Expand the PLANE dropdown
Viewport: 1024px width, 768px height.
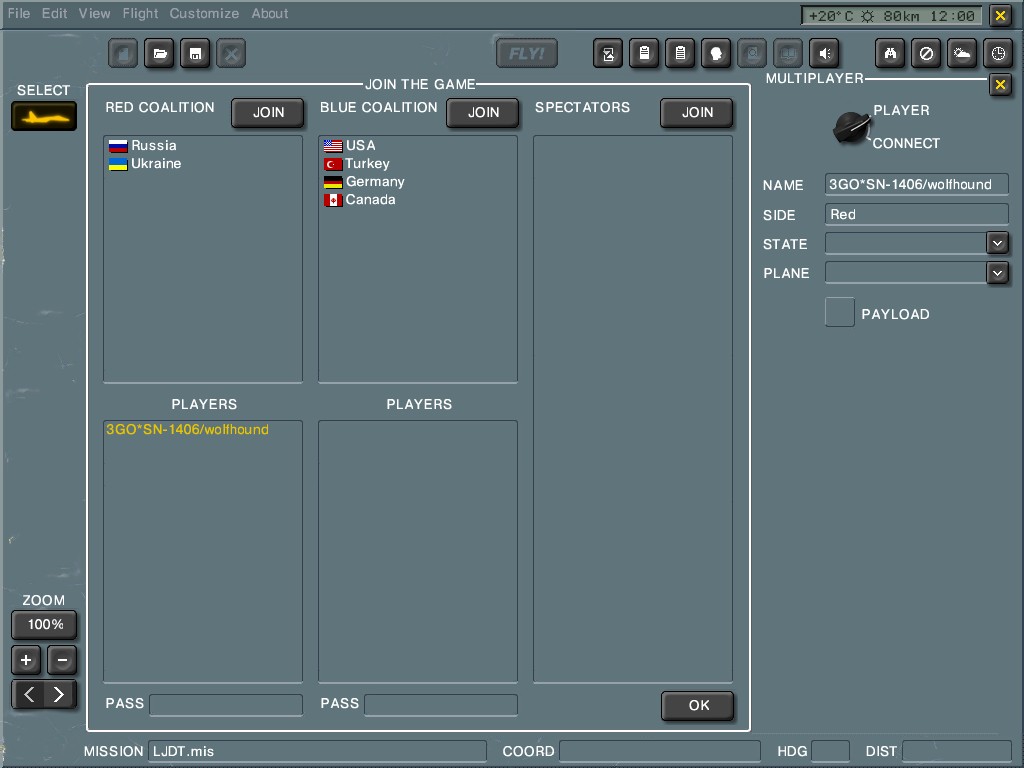997,272
